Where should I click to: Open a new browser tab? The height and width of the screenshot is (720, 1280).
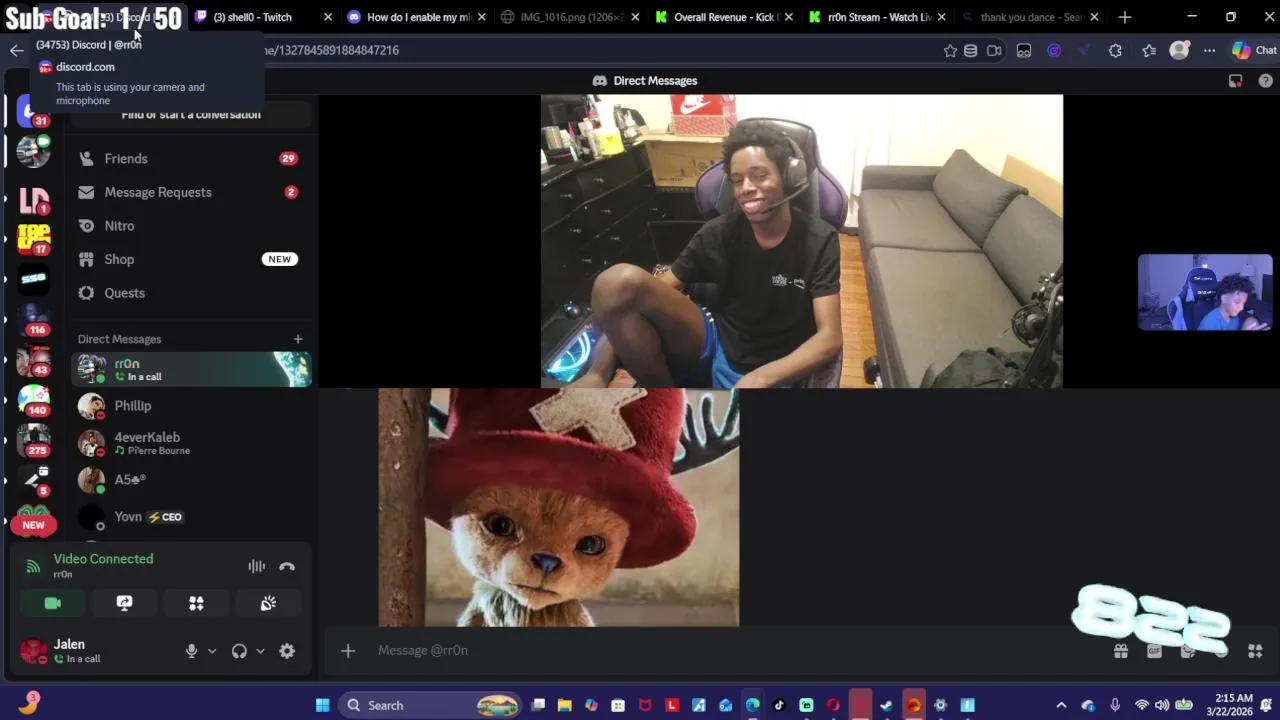pyautogui.click(x=1125, y=17)
